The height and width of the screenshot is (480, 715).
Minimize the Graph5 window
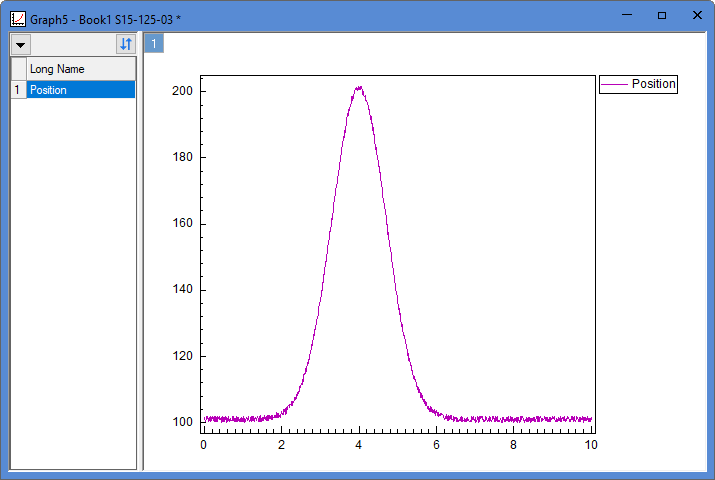click(627, 15)
